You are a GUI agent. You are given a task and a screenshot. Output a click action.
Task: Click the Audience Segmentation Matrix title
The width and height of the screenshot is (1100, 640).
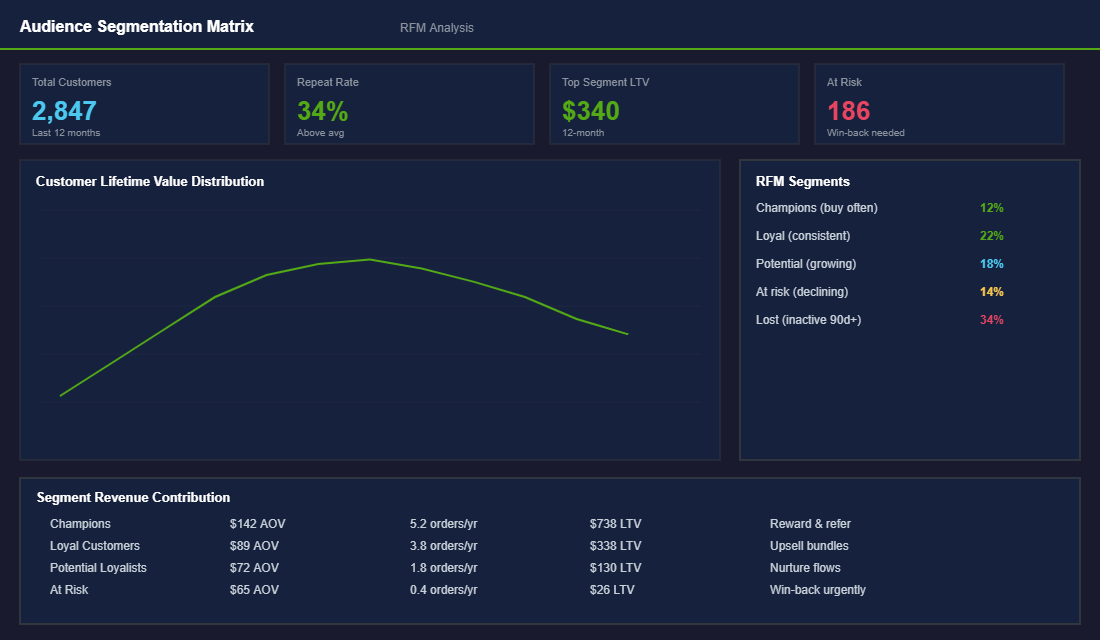coord(137,27)
